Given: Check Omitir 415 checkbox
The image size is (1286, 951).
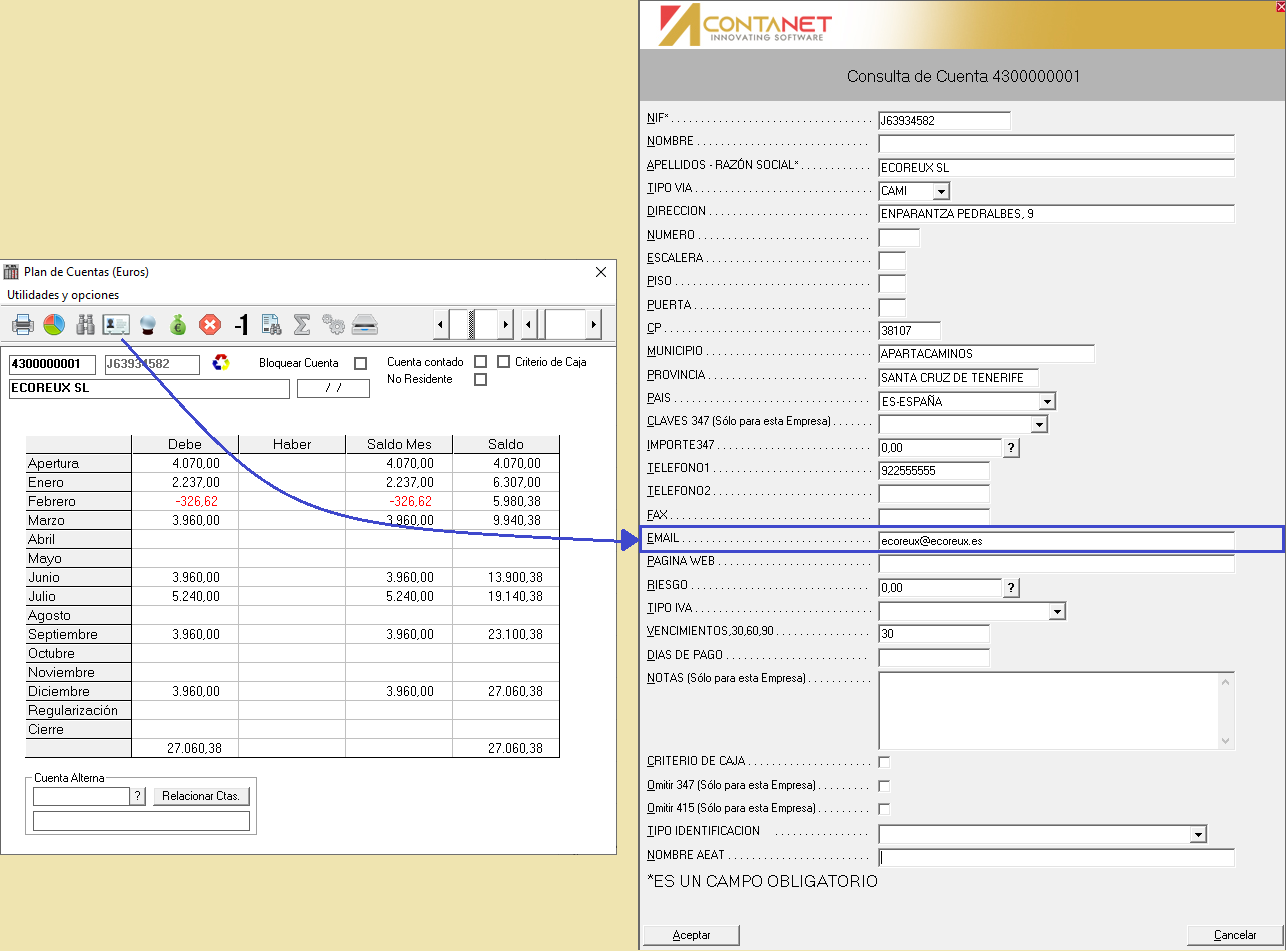Looking at the screenshot, I should (884, 808).
